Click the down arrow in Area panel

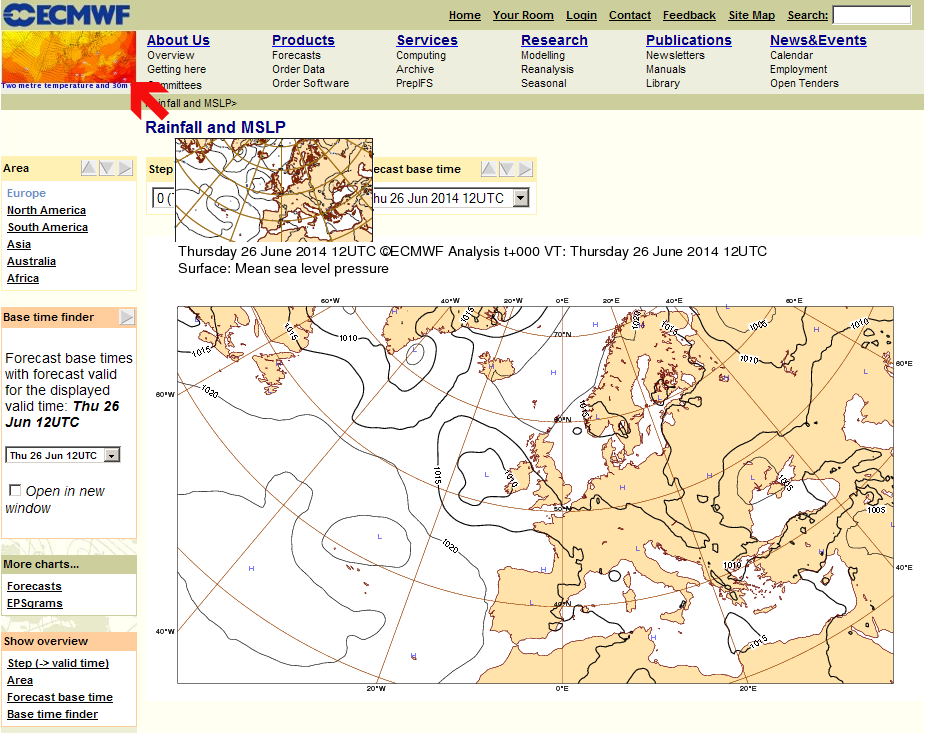(107, 168)
